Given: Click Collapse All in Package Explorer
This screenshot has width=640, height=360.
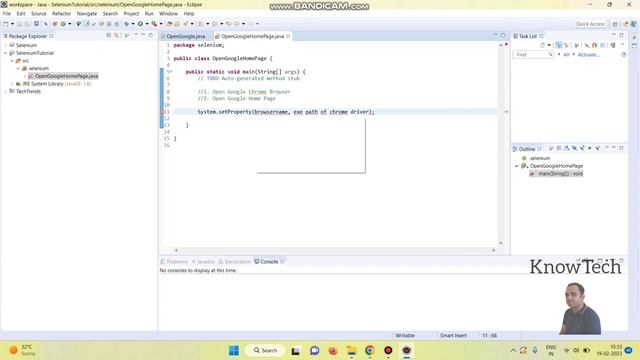Looking at the screenshot, I should click(109, 36).
